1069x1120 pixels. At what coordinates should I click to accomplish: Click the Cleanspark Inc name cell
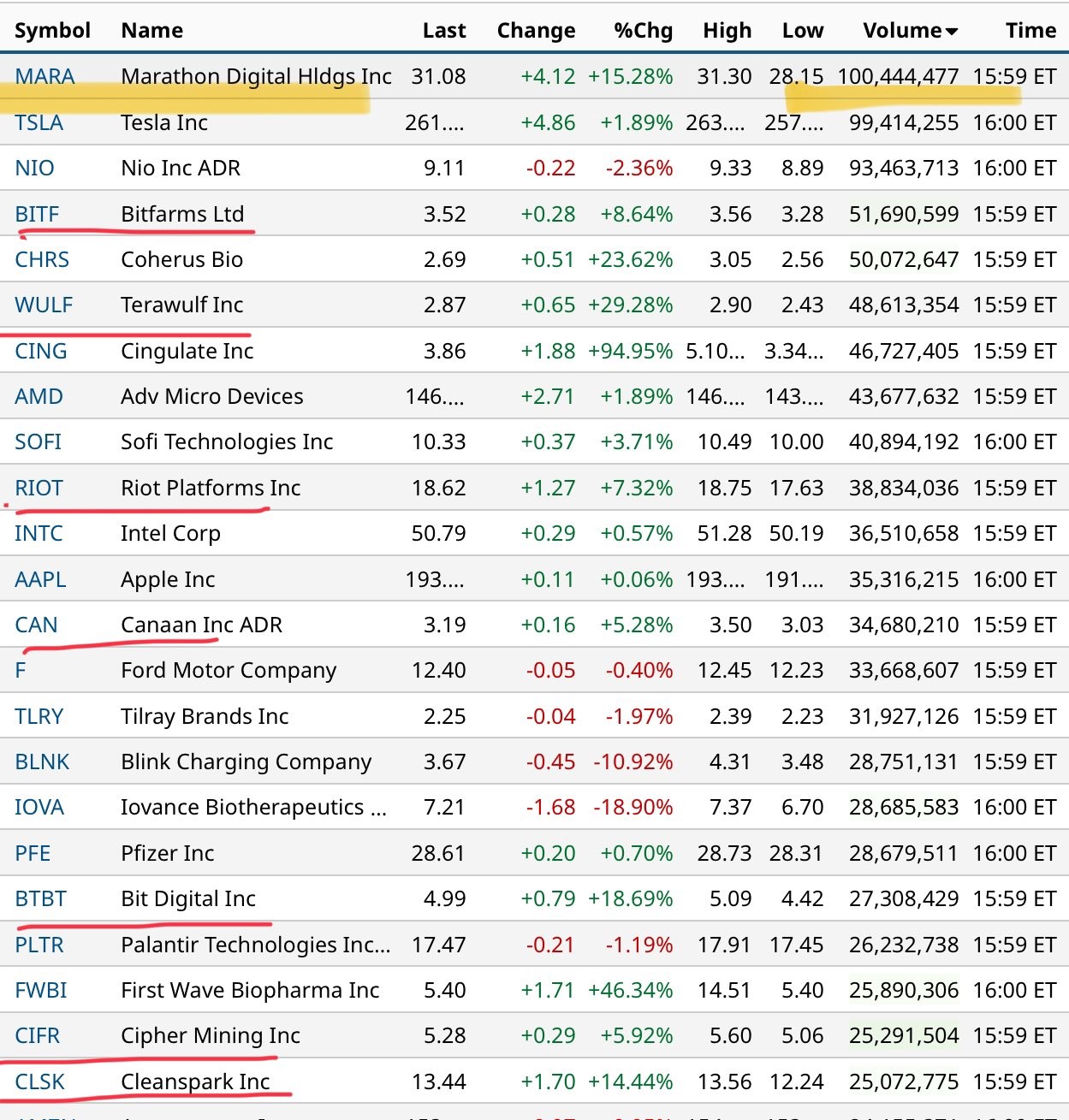[x=195, y=1081]
